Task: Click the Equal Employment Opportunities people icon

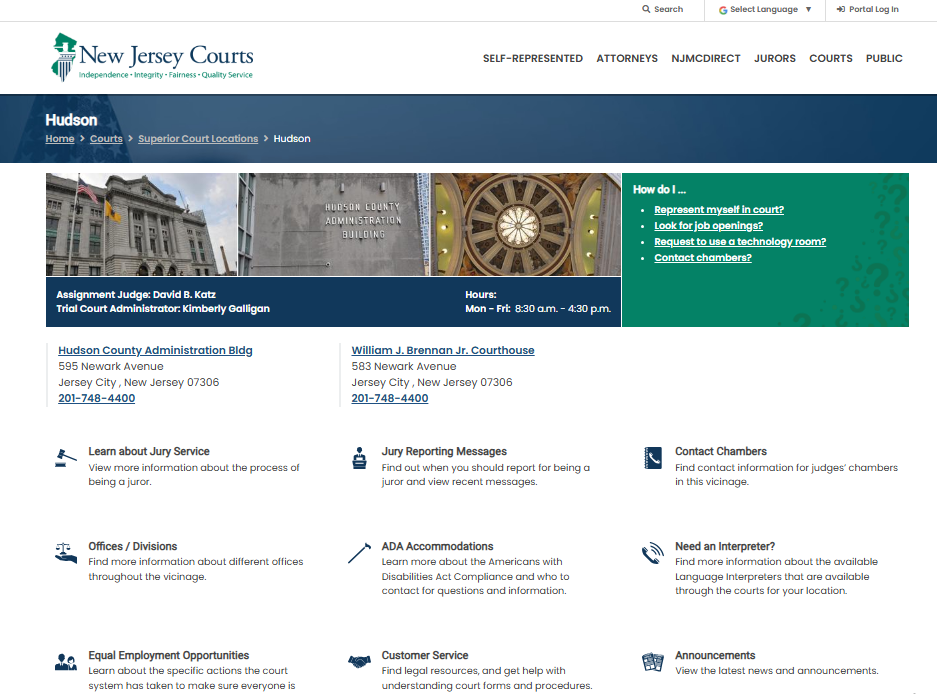Action: (65, 662)
